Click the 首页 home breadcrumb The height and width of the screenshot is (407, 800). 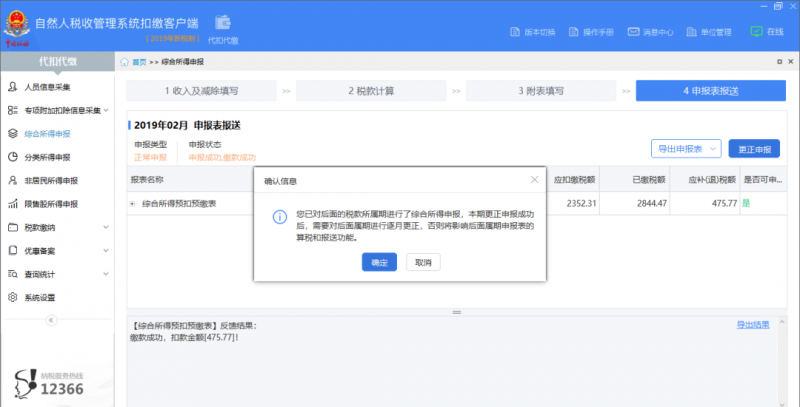(139, 62)
